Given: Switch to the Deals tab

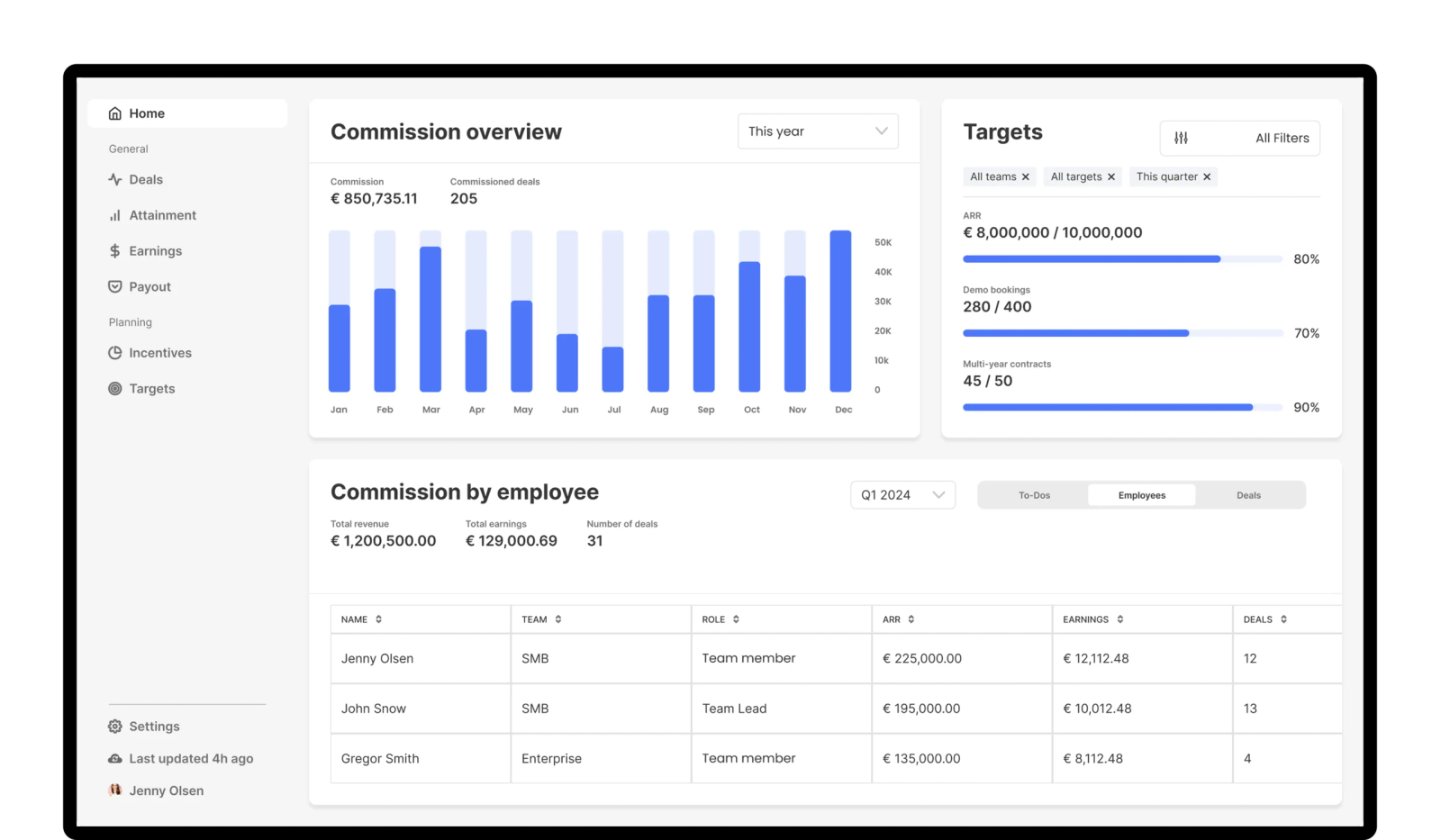Looking at the screenshot, I should point(1248,495).
